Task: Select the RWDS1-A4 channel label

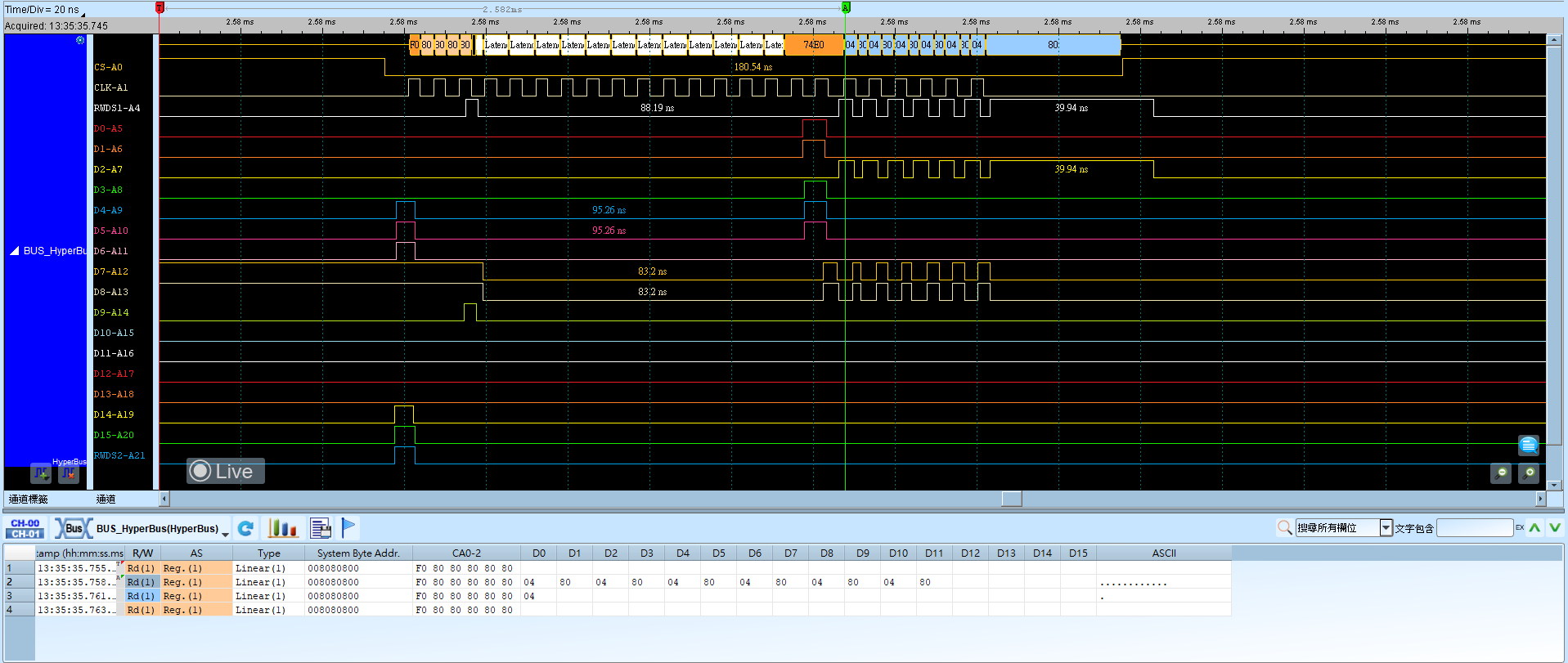Action: coord(117,108)
